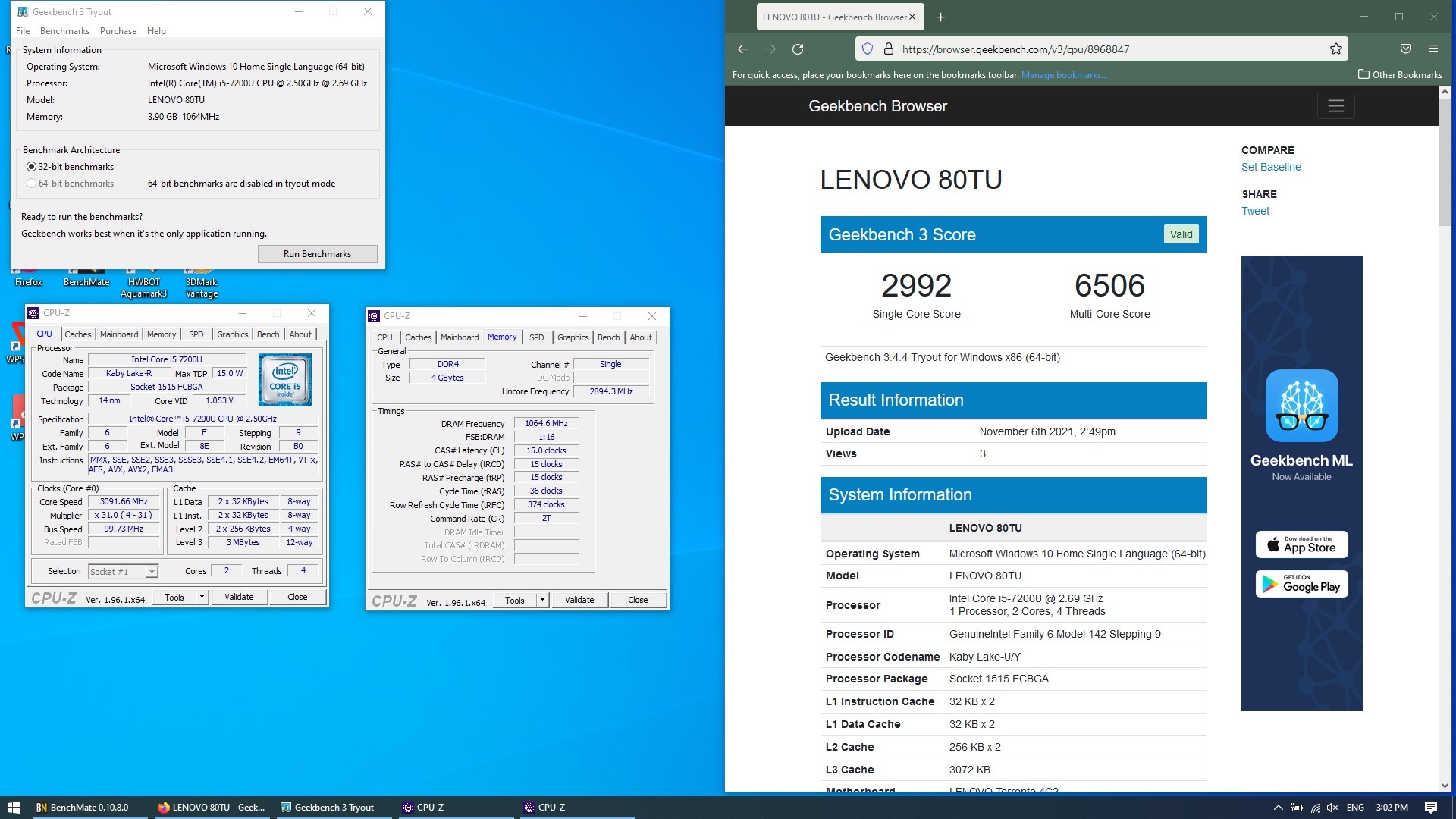This screenshot has width=1456, height=819.
Task: Open the Action Center notifications icon
Action: point(1431,808)
